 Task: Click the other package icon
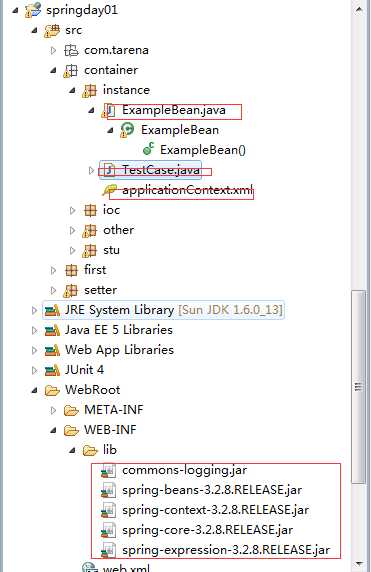click(89, 231)
